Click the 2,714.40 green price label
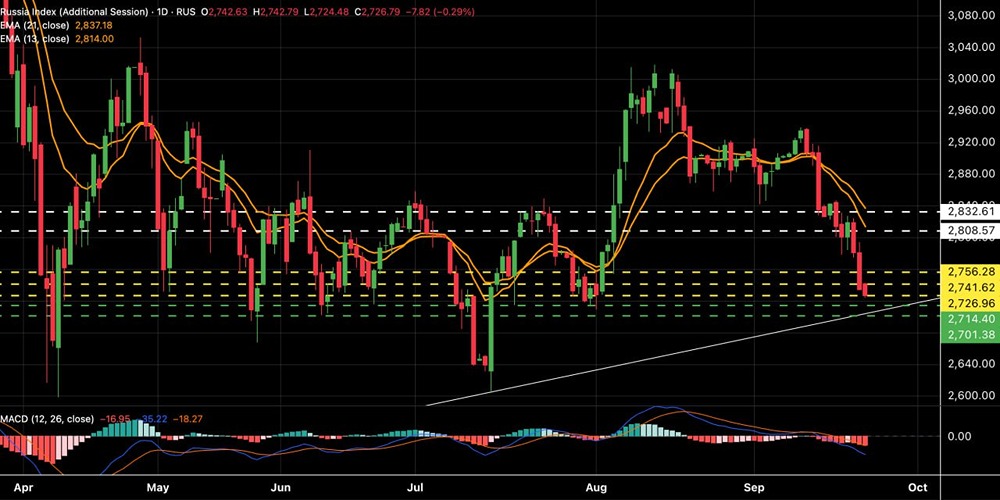This screenshot has height=500, width=1000. (968, 319)
